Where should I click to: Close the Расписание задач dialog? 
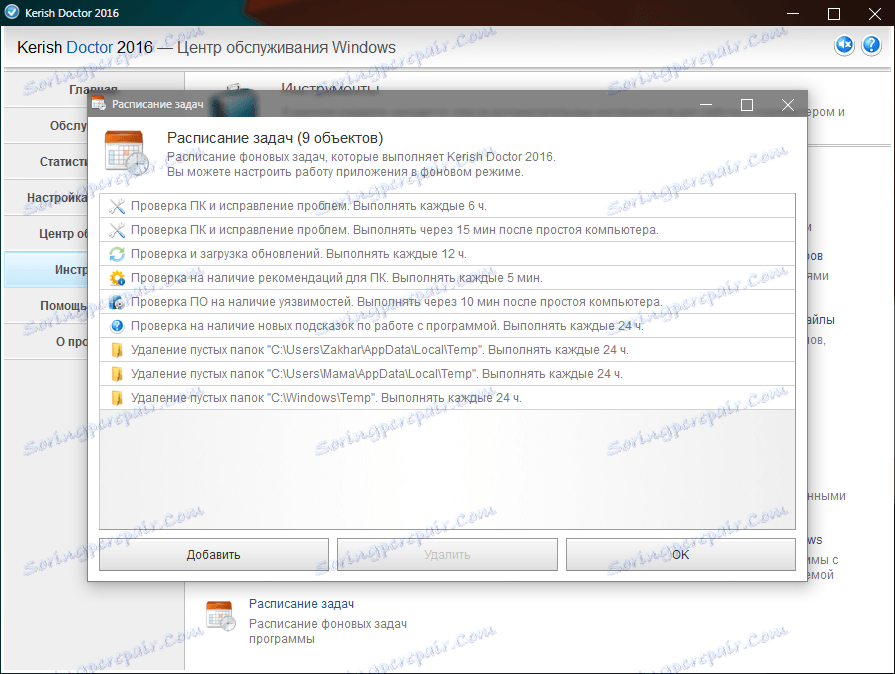click(x=788, y=104)
